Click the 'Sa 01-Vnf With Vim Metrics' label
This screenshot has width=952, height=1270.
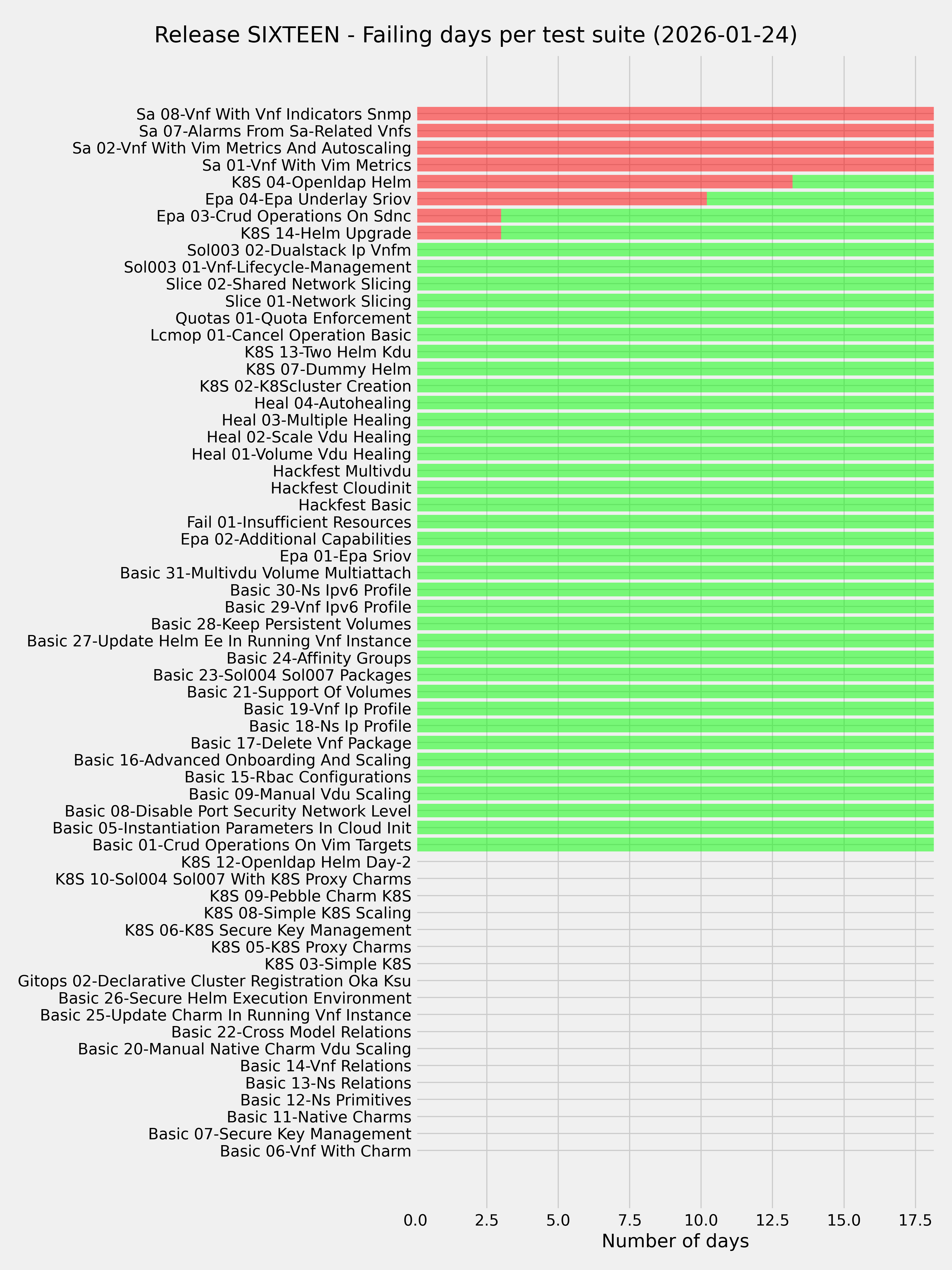(x=306, y=165)
